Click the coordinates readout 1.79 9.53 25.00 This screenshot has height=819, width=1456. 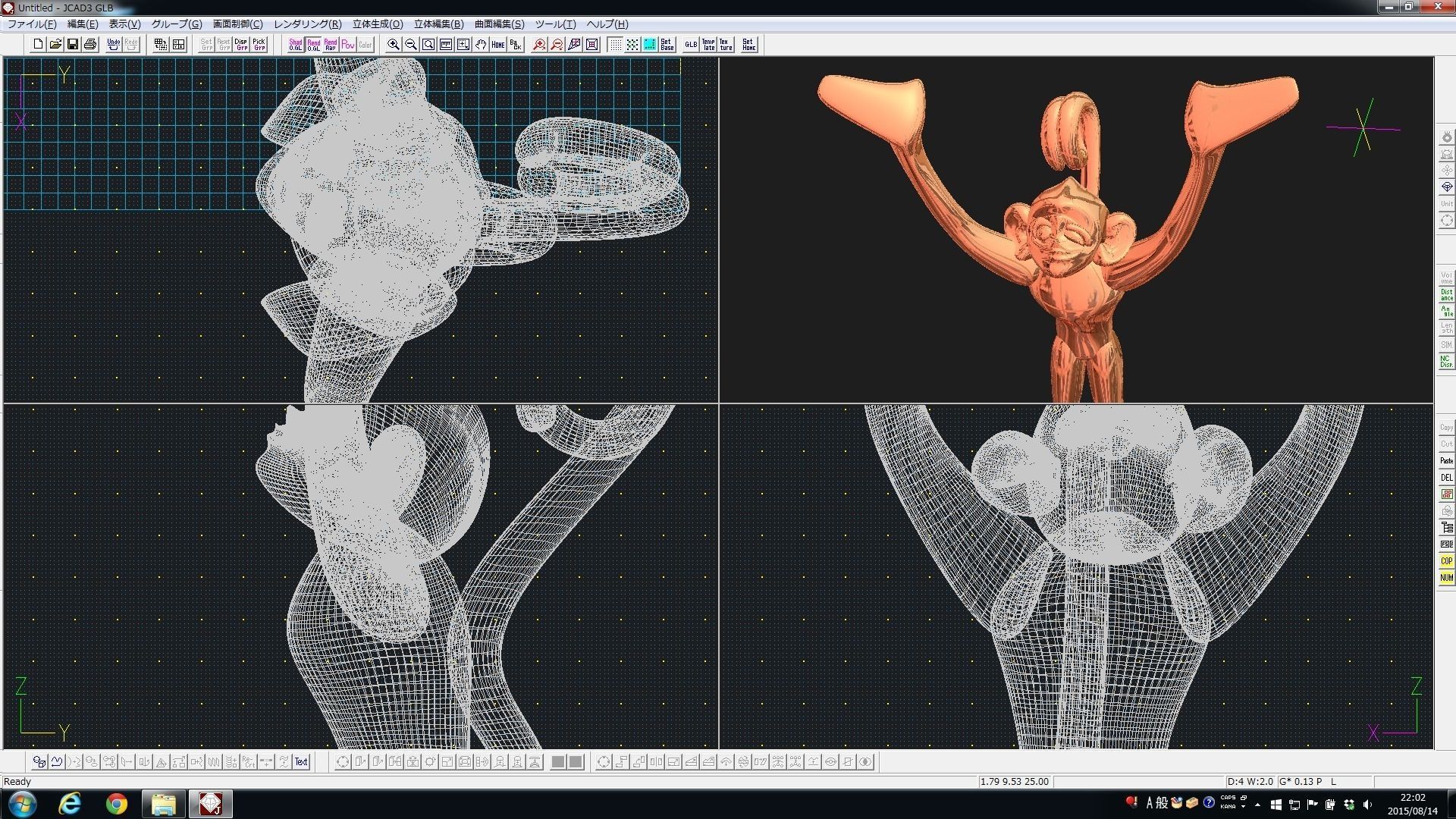pyautogui.click(x=1015, y=782)
